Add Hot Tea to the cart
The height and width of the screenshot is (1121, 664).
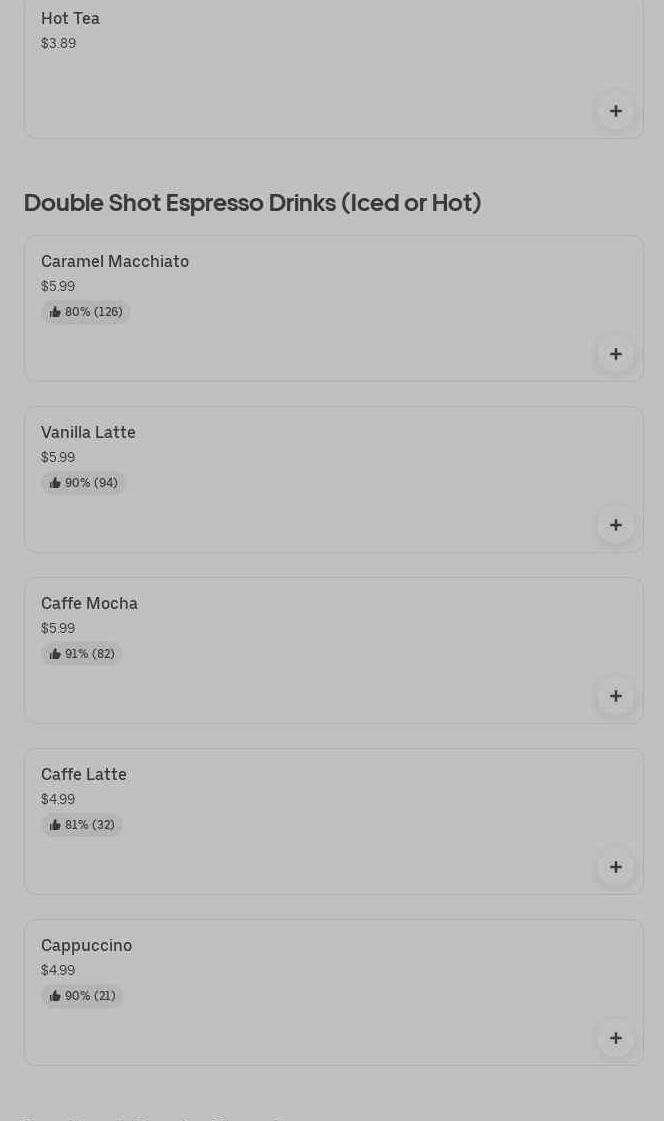[x=615, y=111]
